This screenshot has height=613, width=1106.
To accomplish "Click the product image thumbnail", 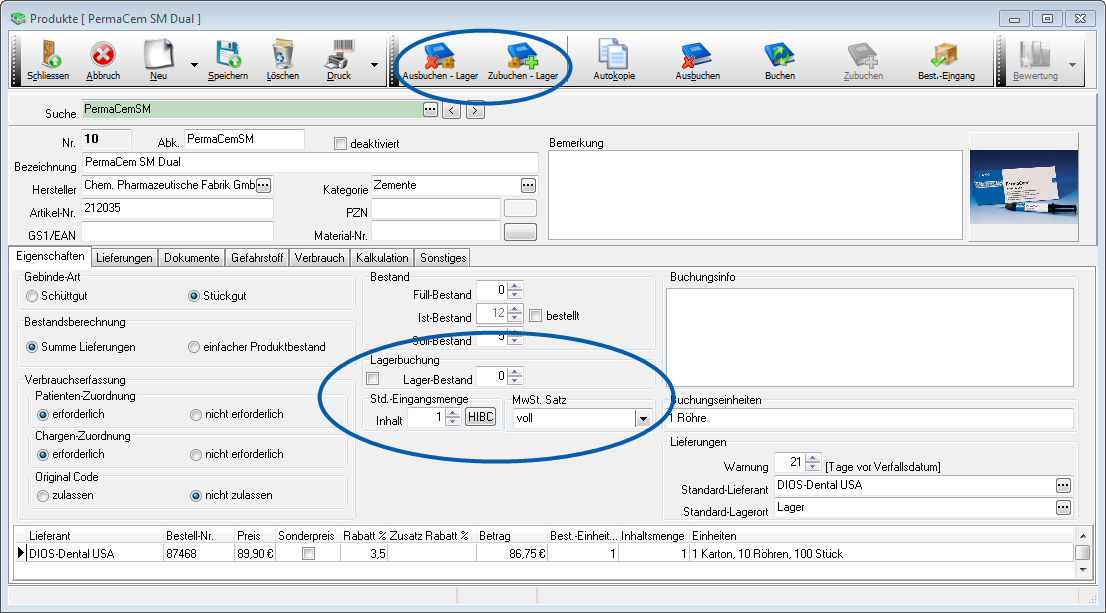I will pyautogui.click(x=1023, y=187).
